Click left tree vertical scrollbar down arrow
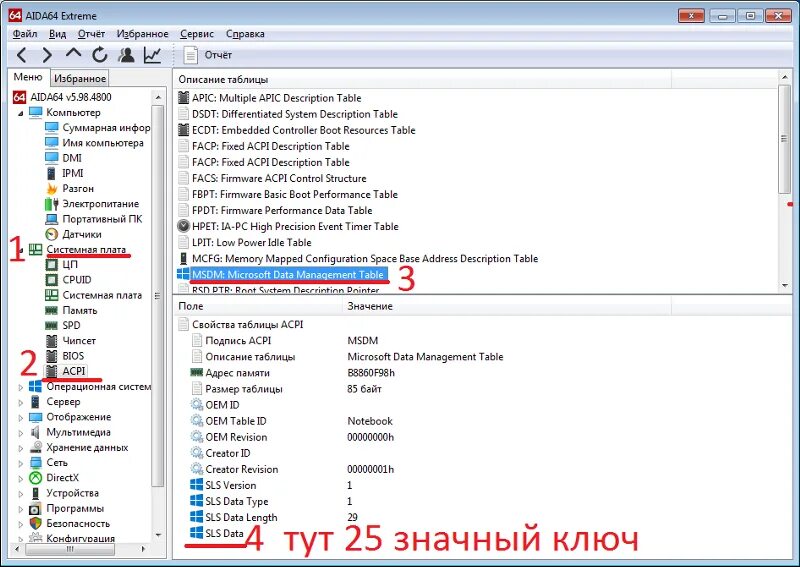Viewport: 800px width, 567px height. pyautogui.click(x=158, y=535)
